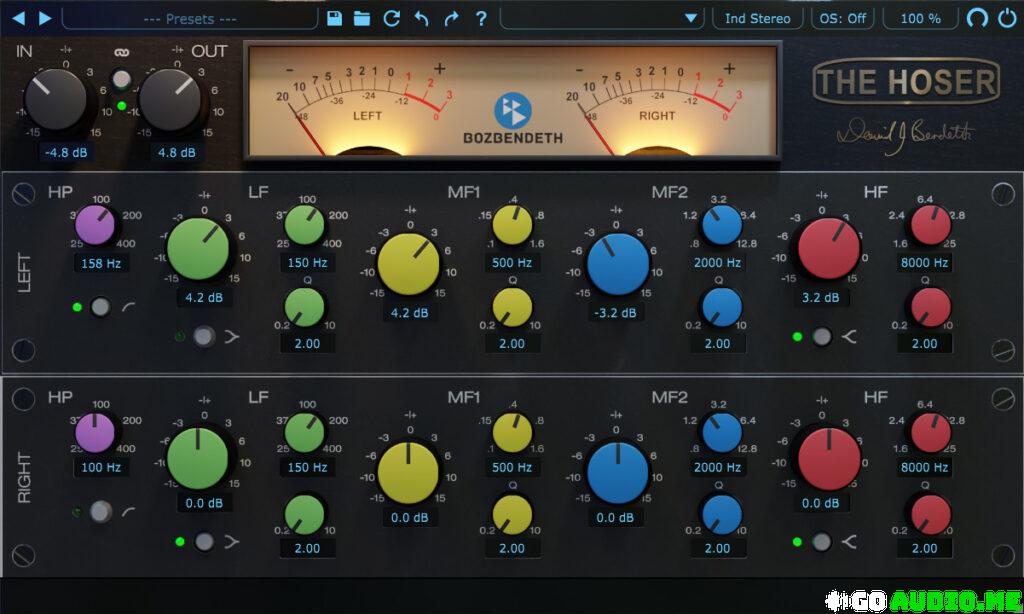Undo the last change
Viewport: 1024px width, 614px height.
tap(422, 18)
